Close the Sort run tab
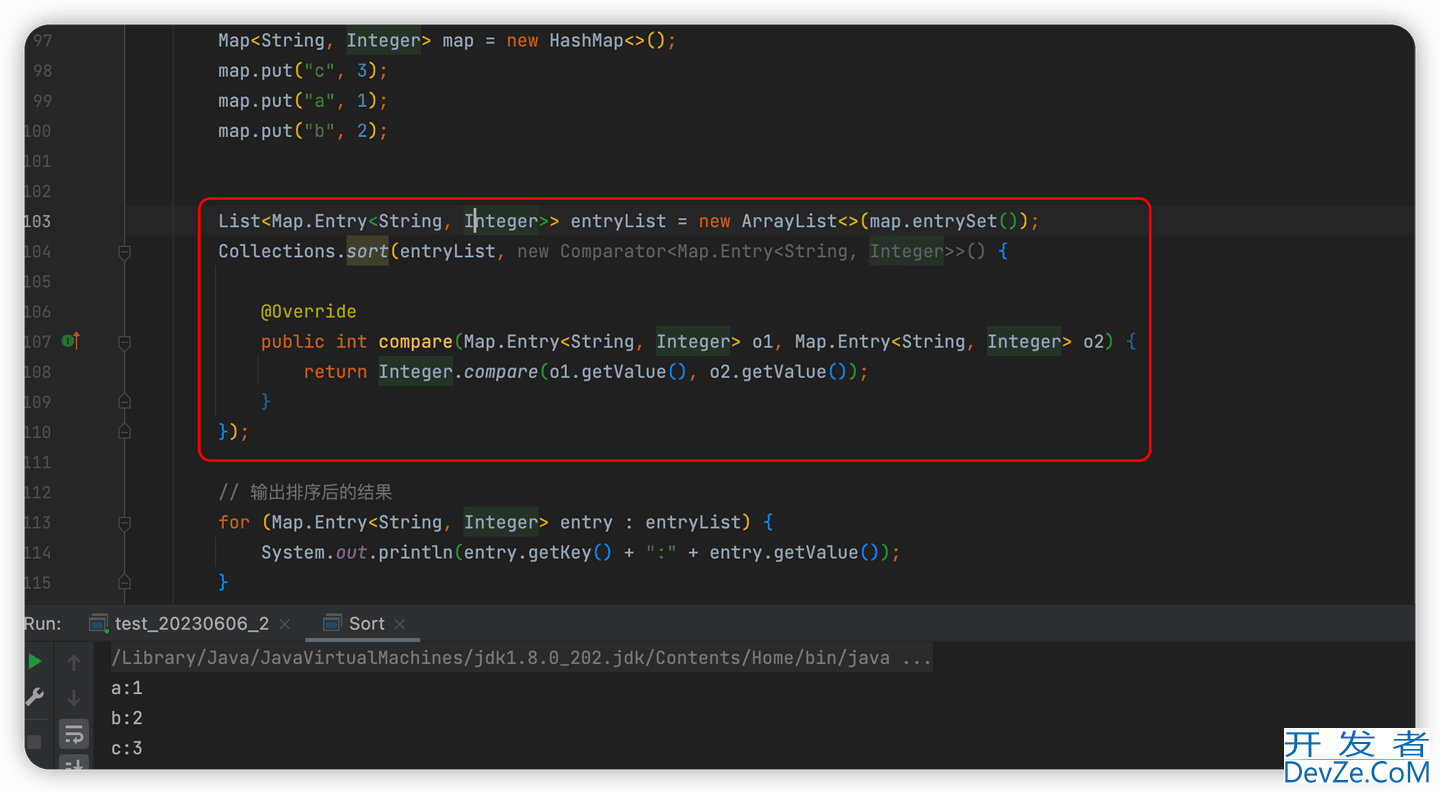Screen dimensions: 1440x794 [x=400, y=624]
